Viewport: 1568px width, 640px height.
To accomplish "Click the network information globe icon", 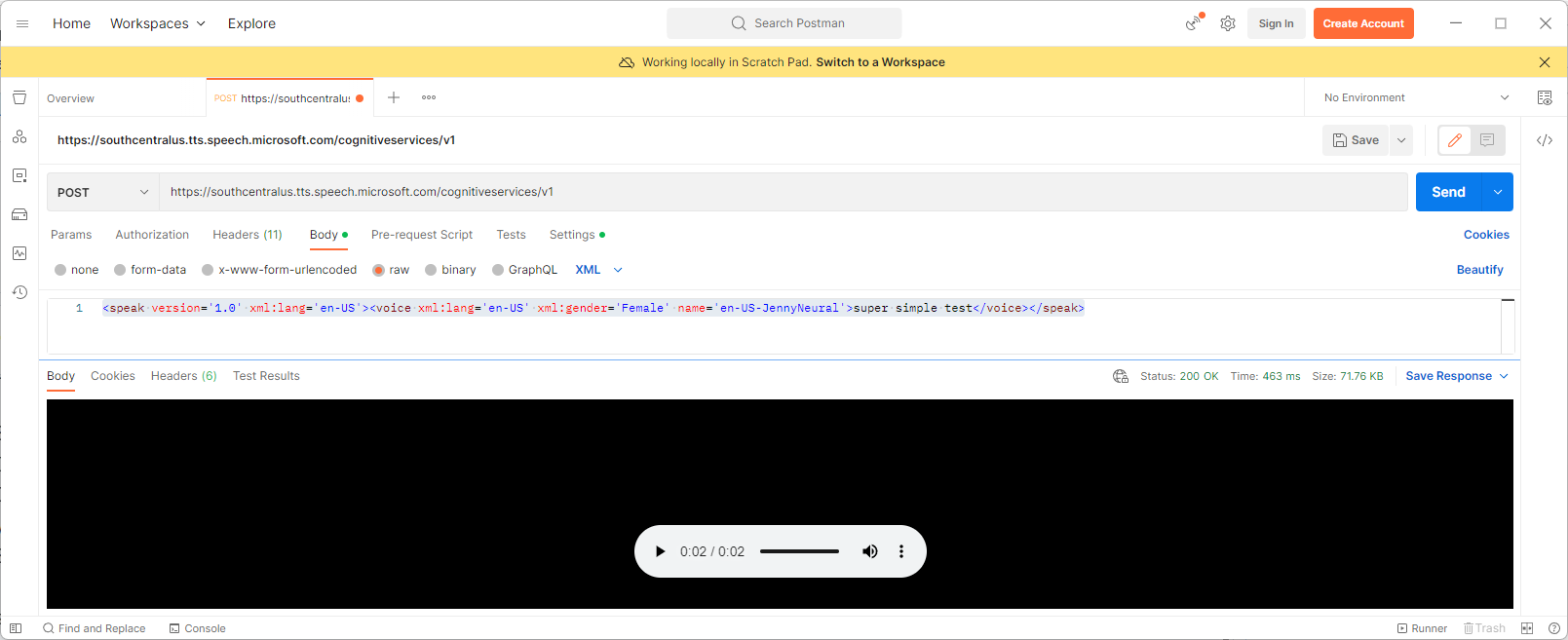I will point(1121,376).
